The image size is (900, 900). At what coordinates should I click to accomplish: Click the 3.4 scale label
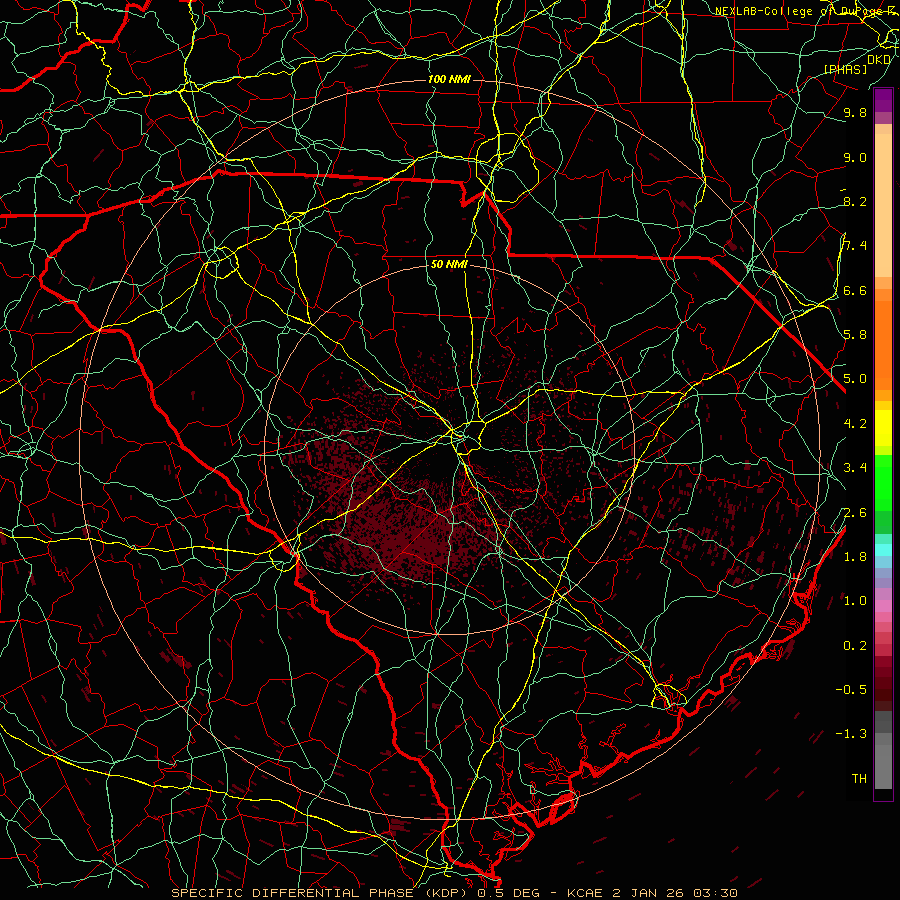point(855,468)
